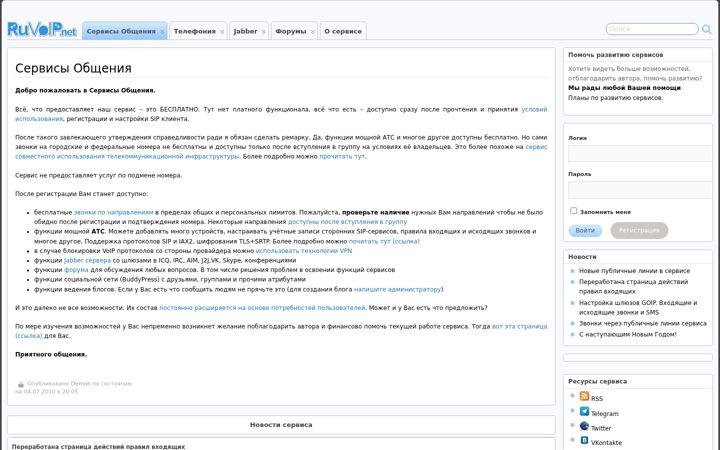This screenshot has width=720, height=450.
Task: Open the Twitter text link
Action: 601,428
